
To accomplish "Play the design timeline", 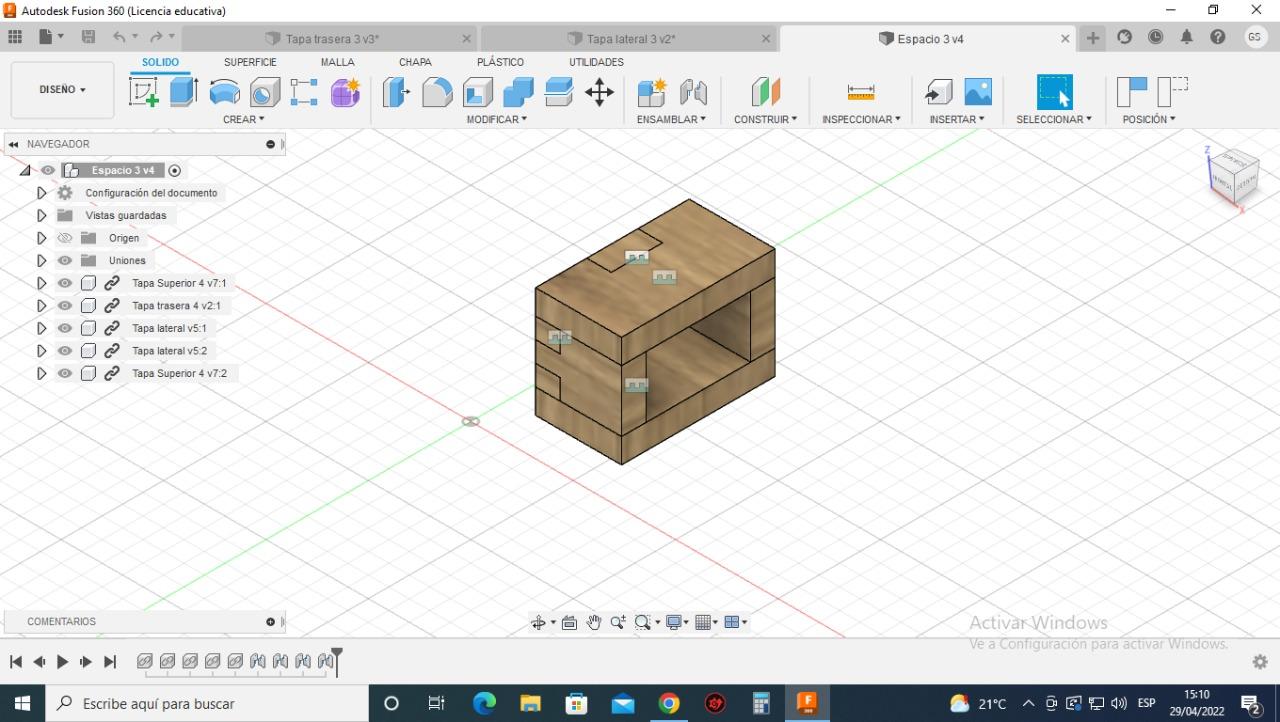I will (62, 662).
